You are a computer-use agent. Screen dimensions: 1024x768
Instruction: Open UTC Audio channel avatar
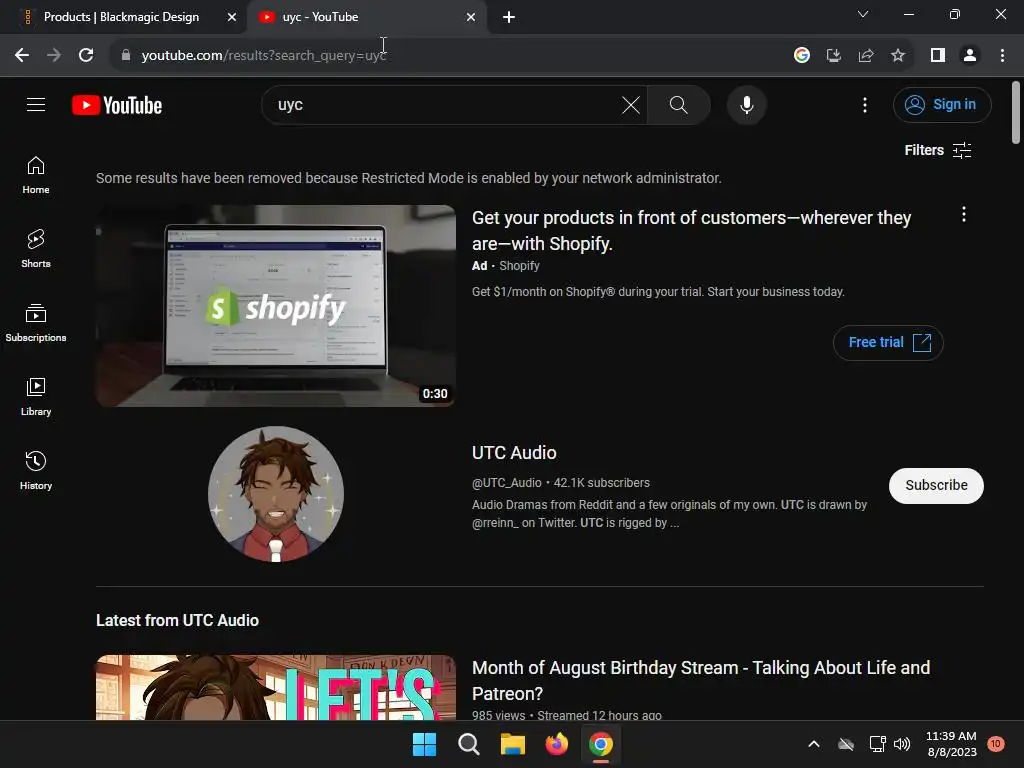tap(276, 494)
